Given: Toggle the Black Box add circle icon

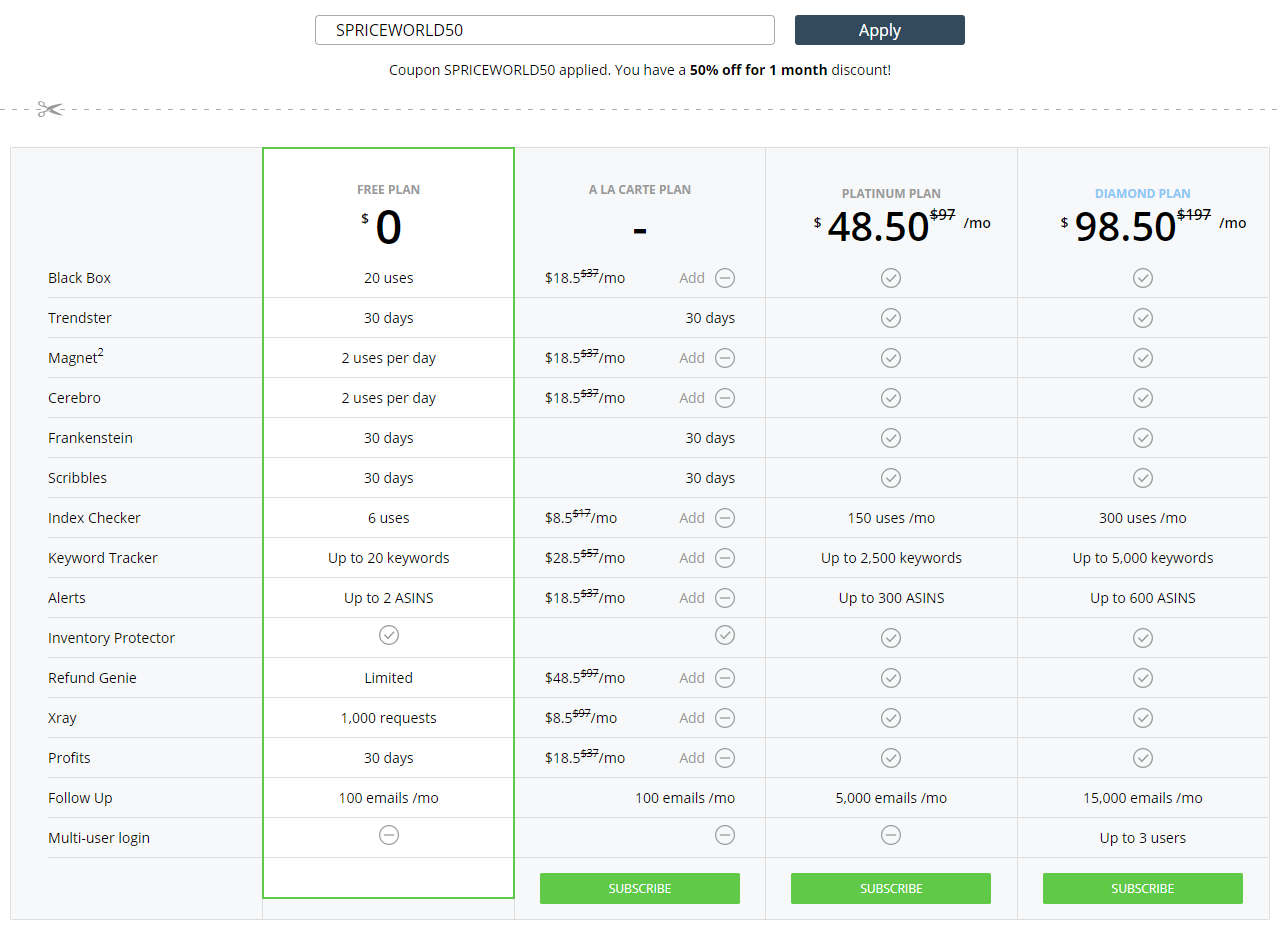Looking at the screenshot, I should click(x=725, y=278).
